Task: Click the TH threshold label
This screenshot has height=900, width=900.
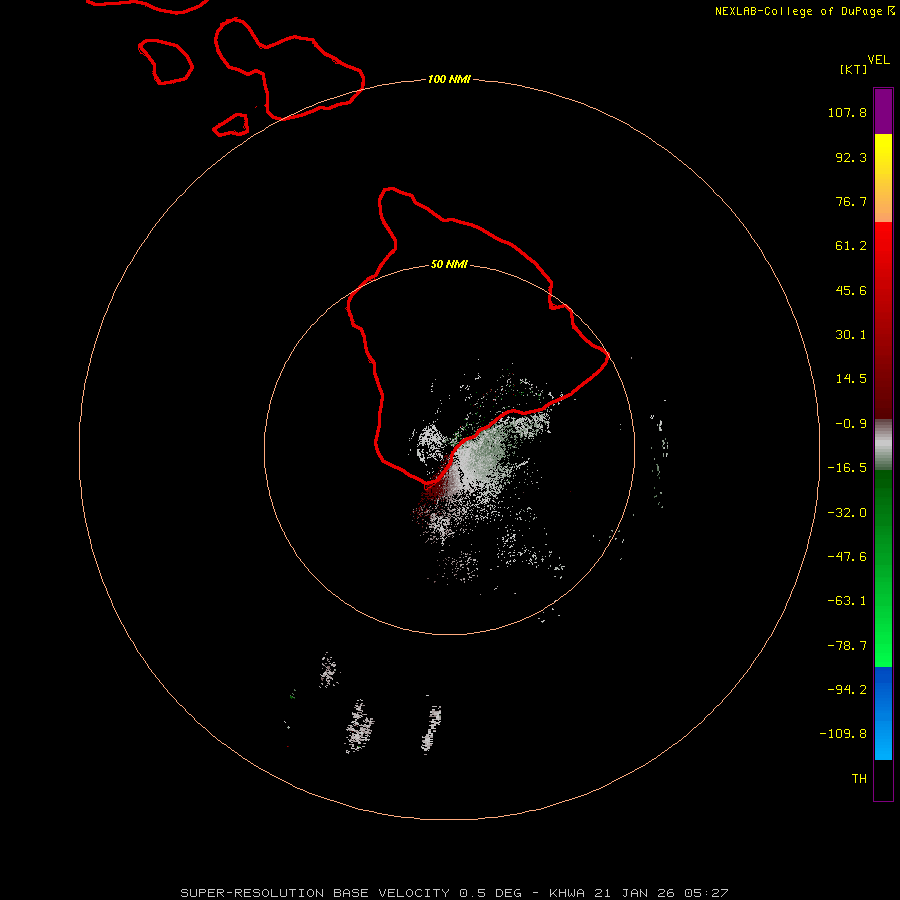Action: (x=859, y=779)
